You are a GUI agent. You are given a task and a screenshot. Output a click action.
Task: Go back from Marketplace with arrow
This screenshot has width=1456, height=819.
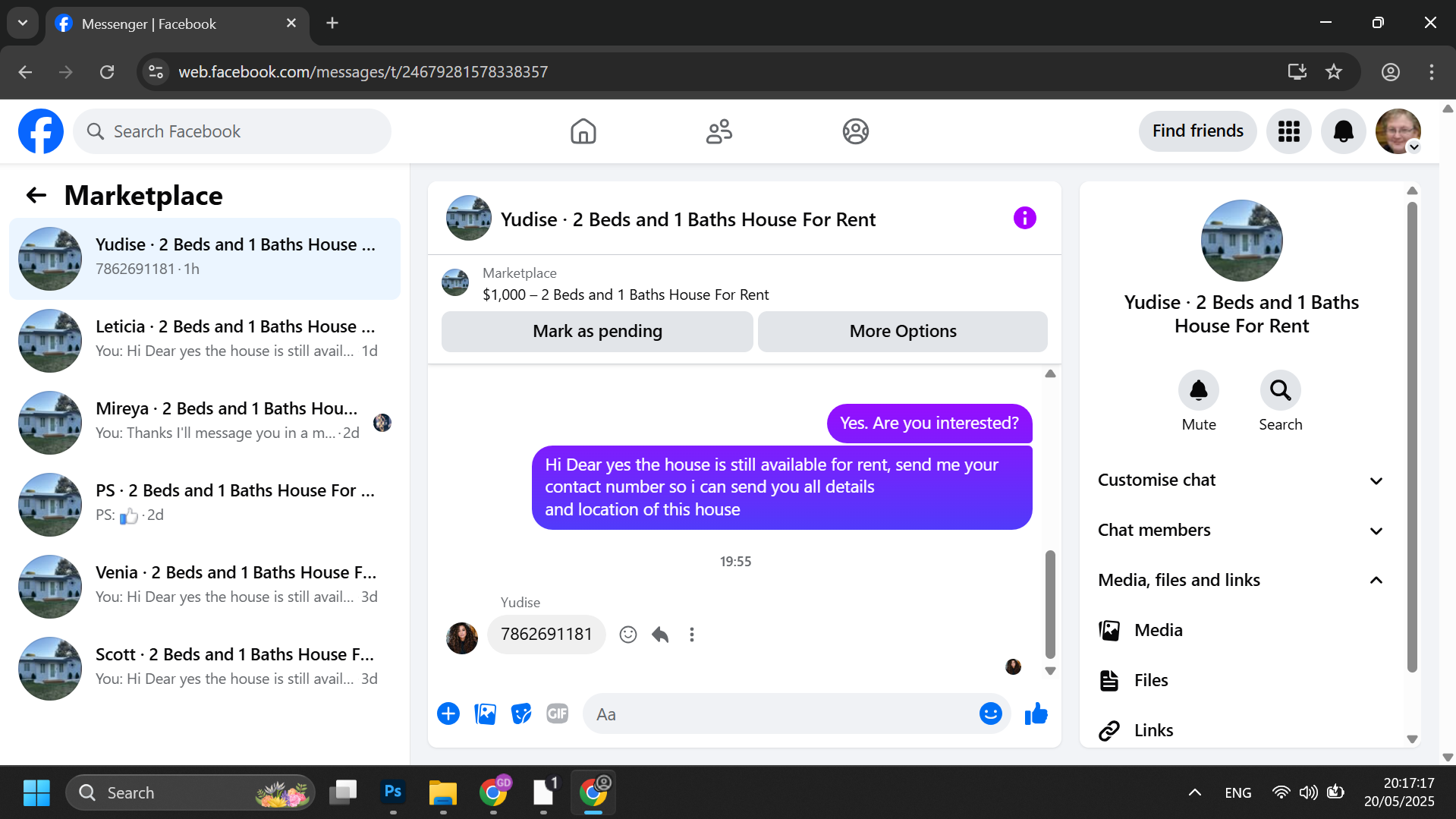[x=36, y=196]
